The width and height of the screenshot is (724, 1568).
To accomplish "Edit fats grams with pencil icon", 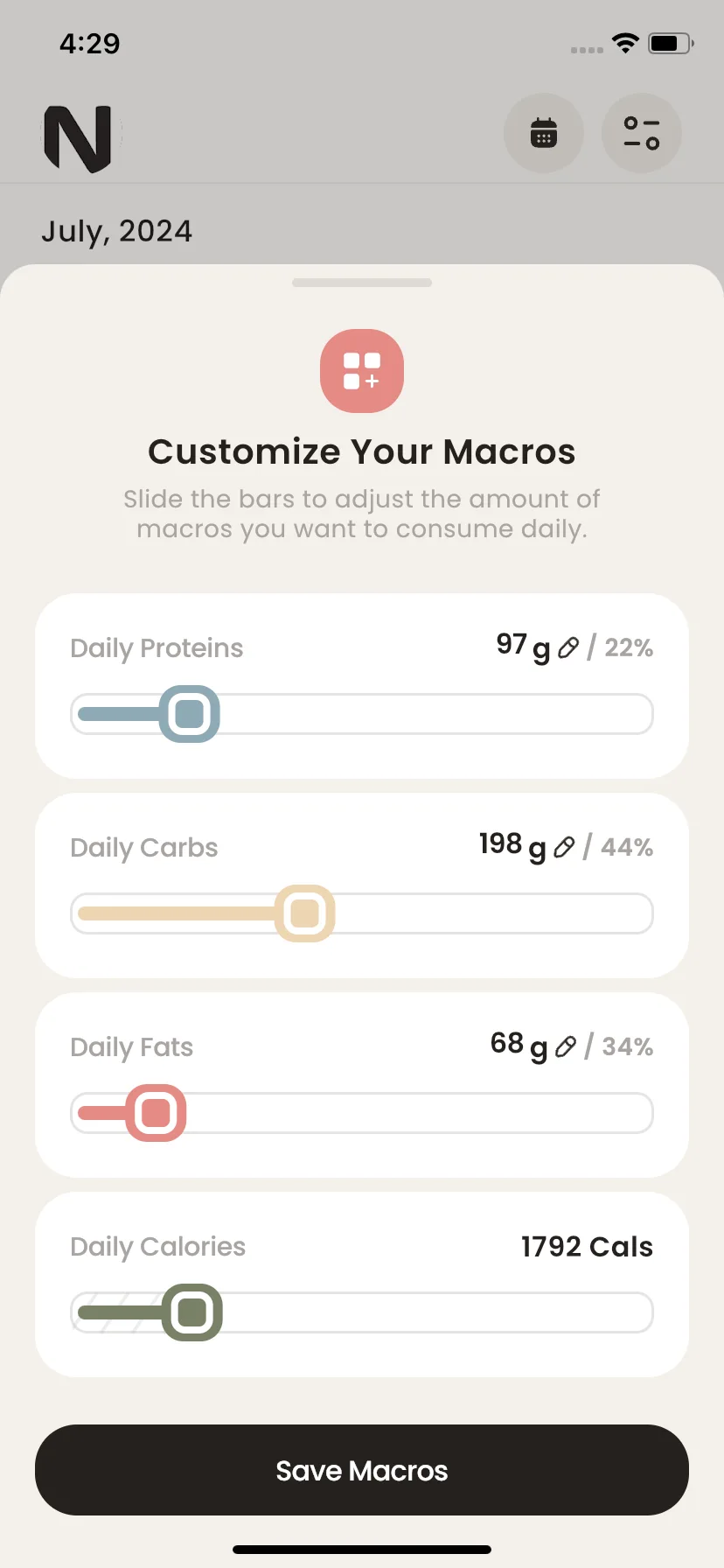I will pyautogui.click(x=566, y=1046).
